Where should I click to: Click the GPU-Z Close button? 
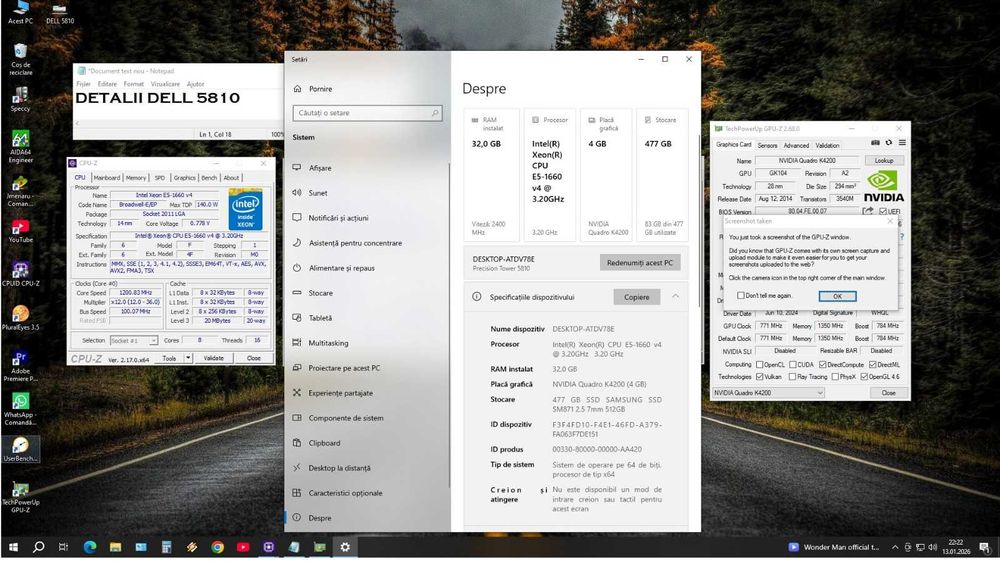point(888,393)
